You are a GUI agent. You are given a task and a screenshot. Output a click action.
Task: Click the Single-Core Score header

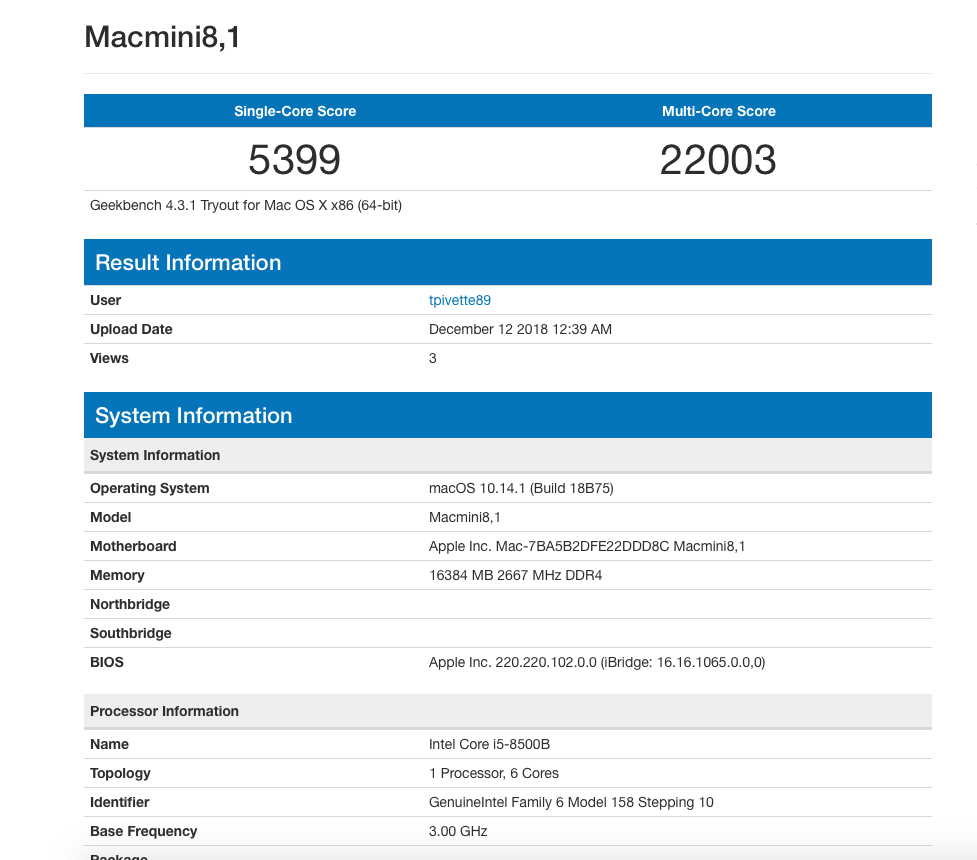(295, 111)
